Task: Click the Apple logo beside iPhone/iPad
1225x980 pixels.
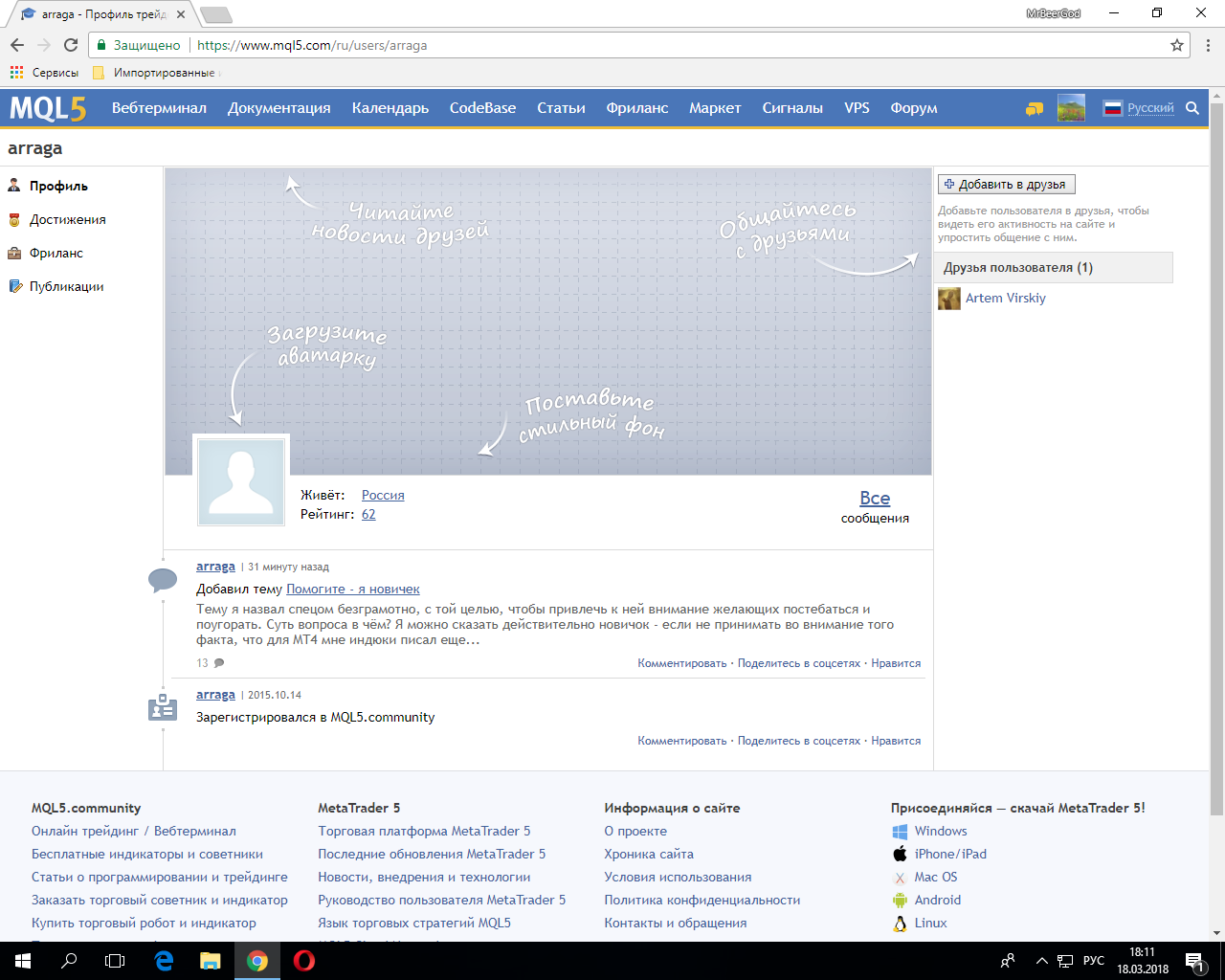Action: pyautogui.click(x=900, y=854)
